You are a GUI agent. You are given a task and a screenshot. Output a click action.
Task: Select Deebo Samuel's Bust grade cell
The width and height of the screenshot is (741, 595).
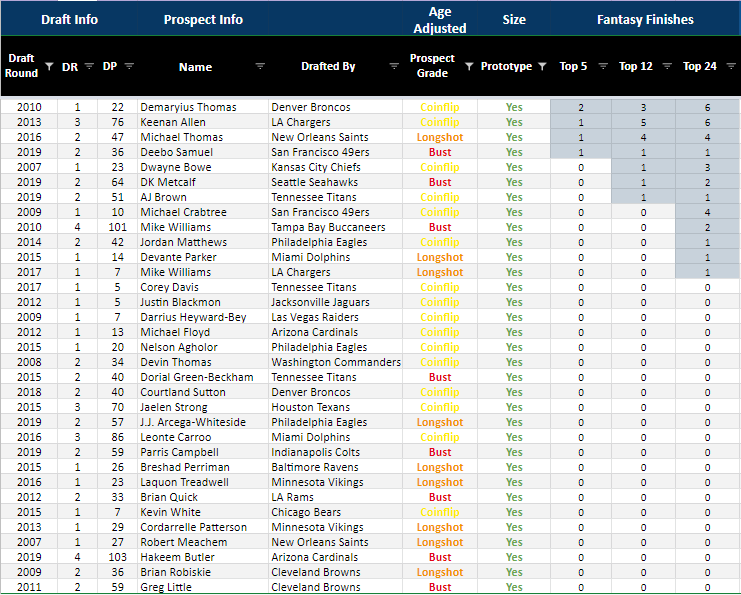[x=440, y=152]
